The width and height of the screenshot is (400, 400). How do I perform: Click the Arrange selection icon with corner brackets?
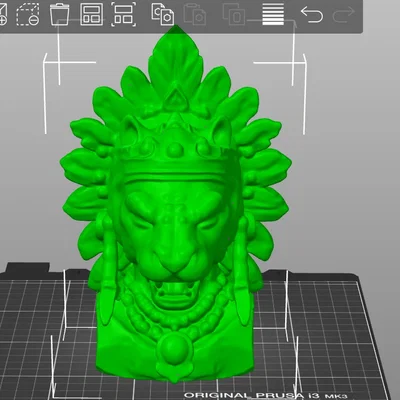123,14
